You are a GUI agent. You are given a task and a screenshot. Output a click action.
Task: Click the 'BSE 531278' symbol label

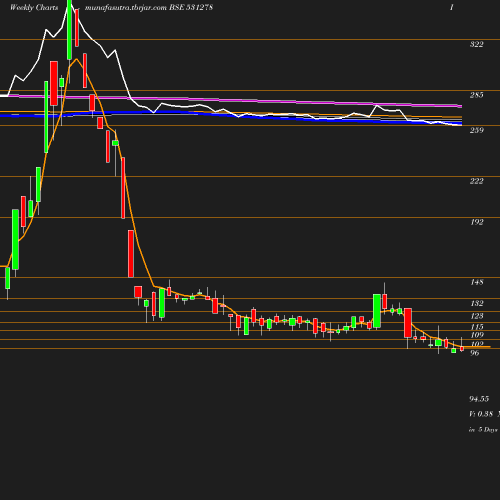191,7
